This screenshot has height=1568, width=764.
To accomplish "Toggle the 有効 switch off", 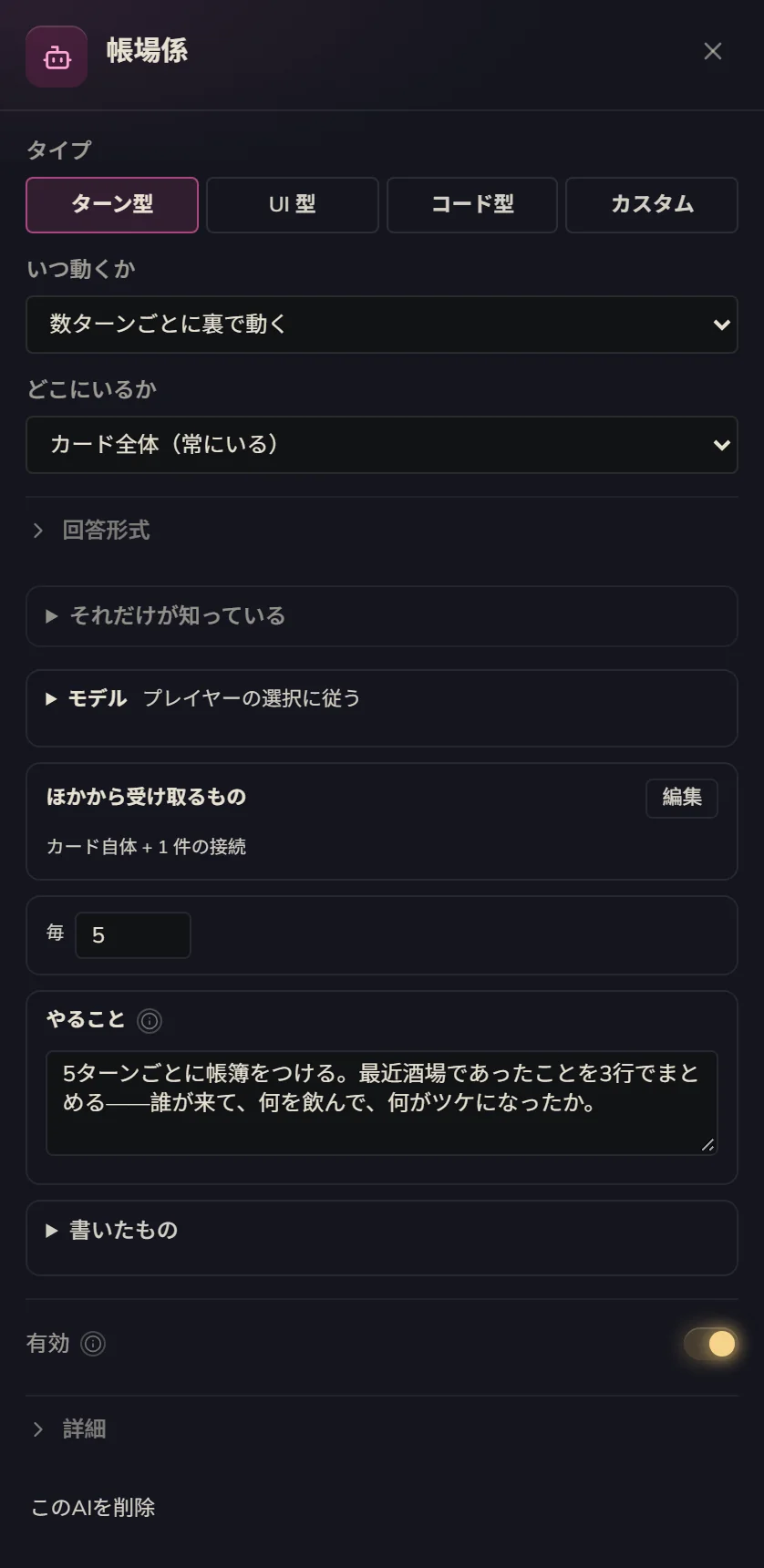I will coord(710,1343).
